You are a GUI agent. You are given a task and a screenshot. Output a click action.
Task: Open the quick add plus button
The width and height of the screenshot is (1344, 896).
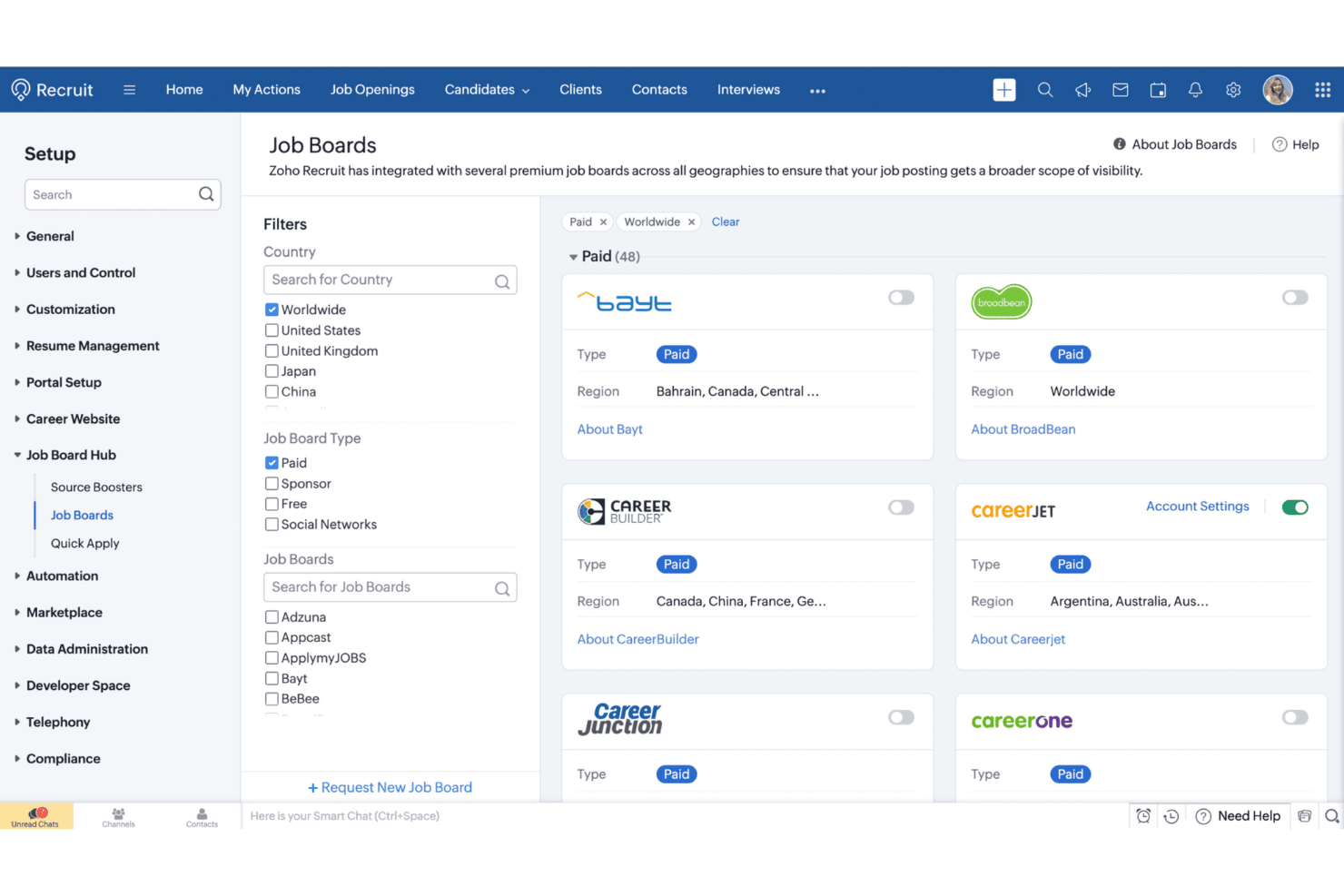tap(1004, 90)
